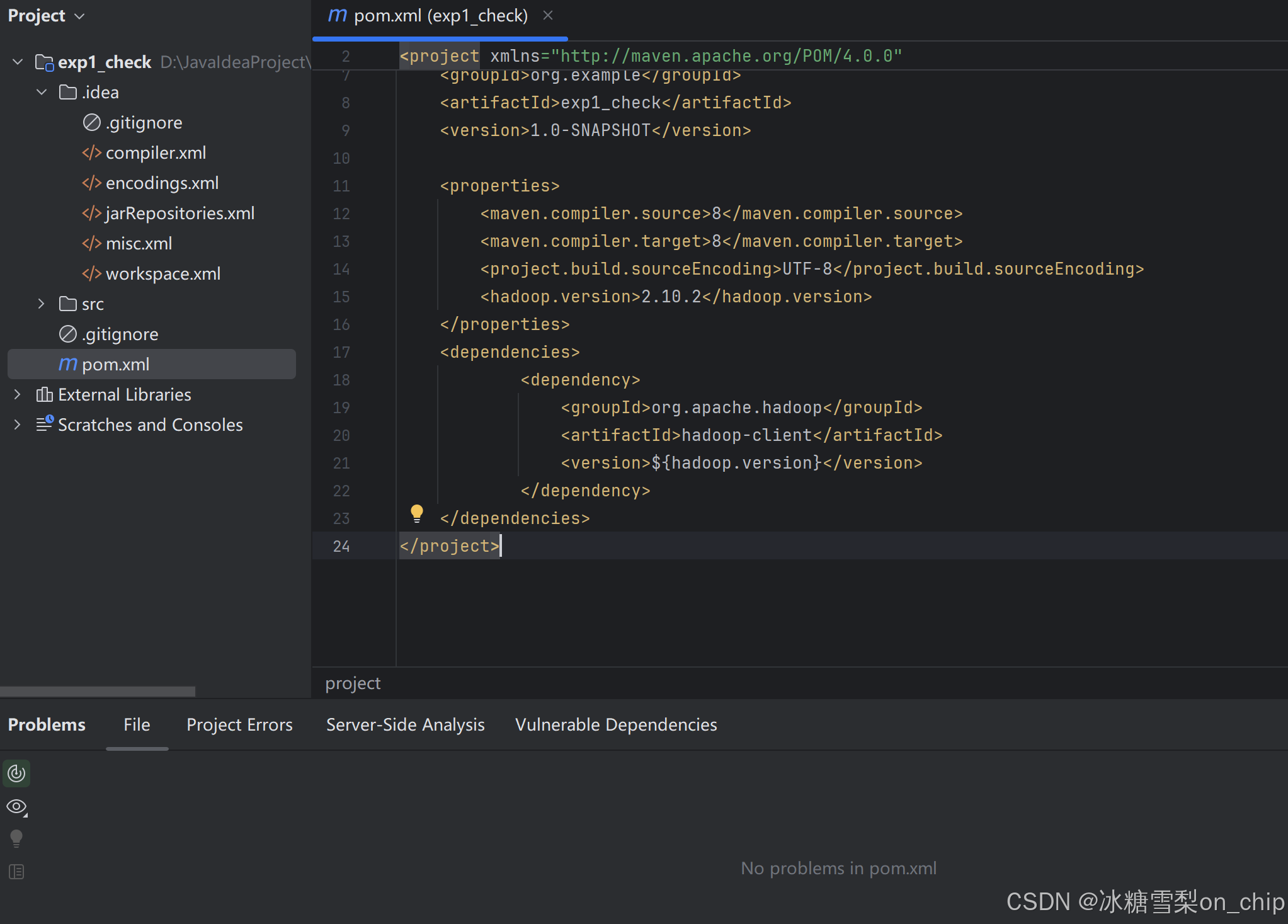Open the pom.xml Maven file icon
The height and width of the screenshot is (924, 1288).
[x=67, y=364]
